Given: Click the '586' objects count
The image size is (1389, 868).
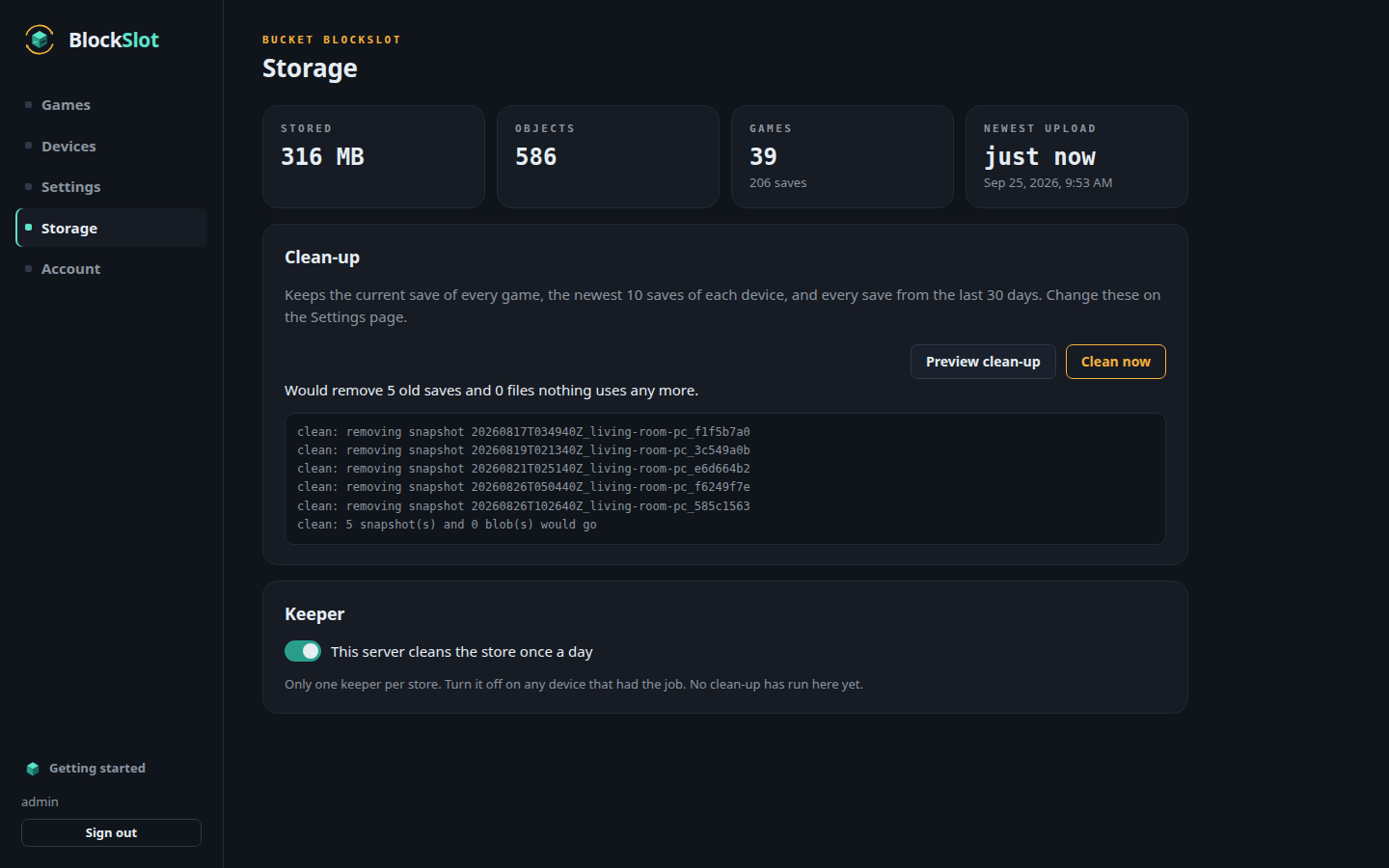Looking at the screenshot, I should click(535, 156).
